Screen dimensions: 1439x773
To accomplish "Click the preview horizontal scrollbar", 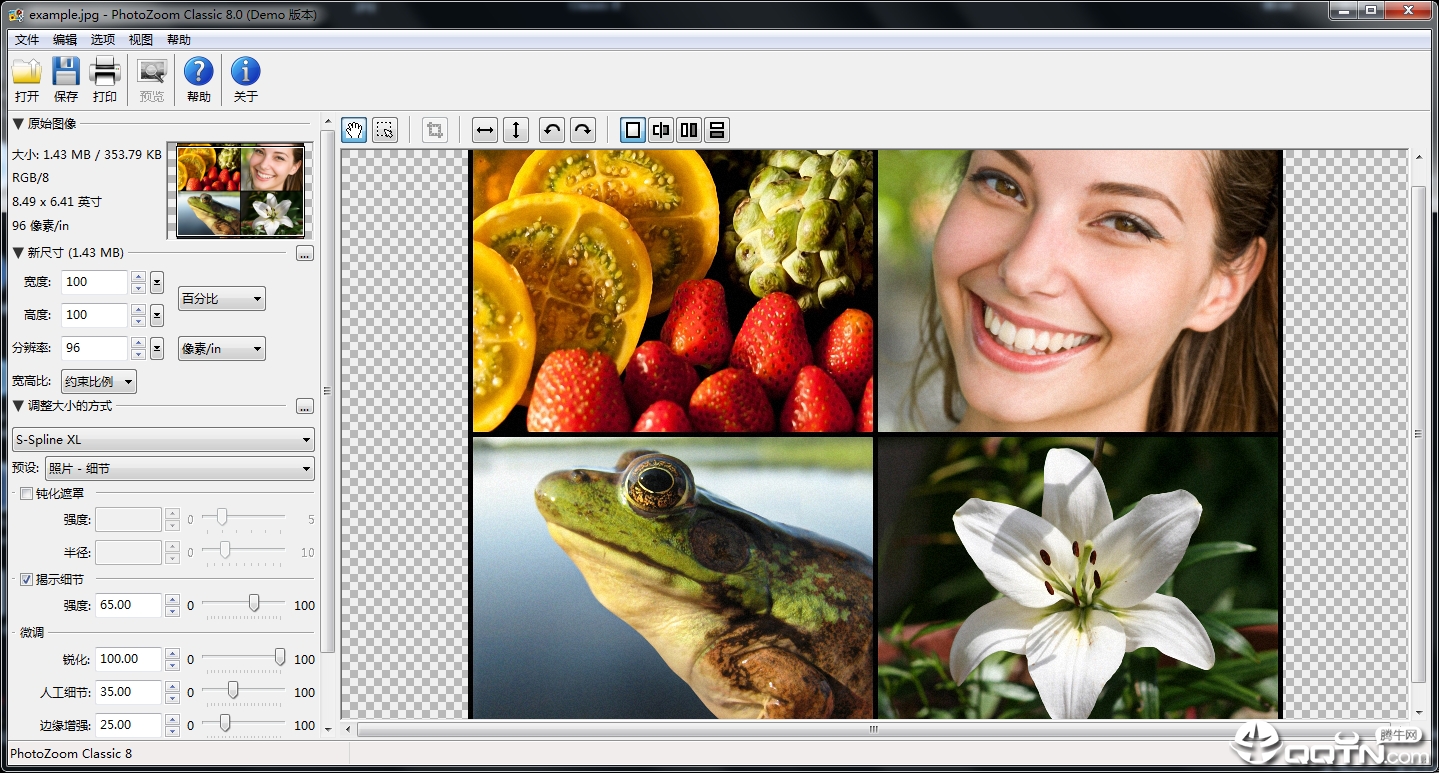I will 874,729.
